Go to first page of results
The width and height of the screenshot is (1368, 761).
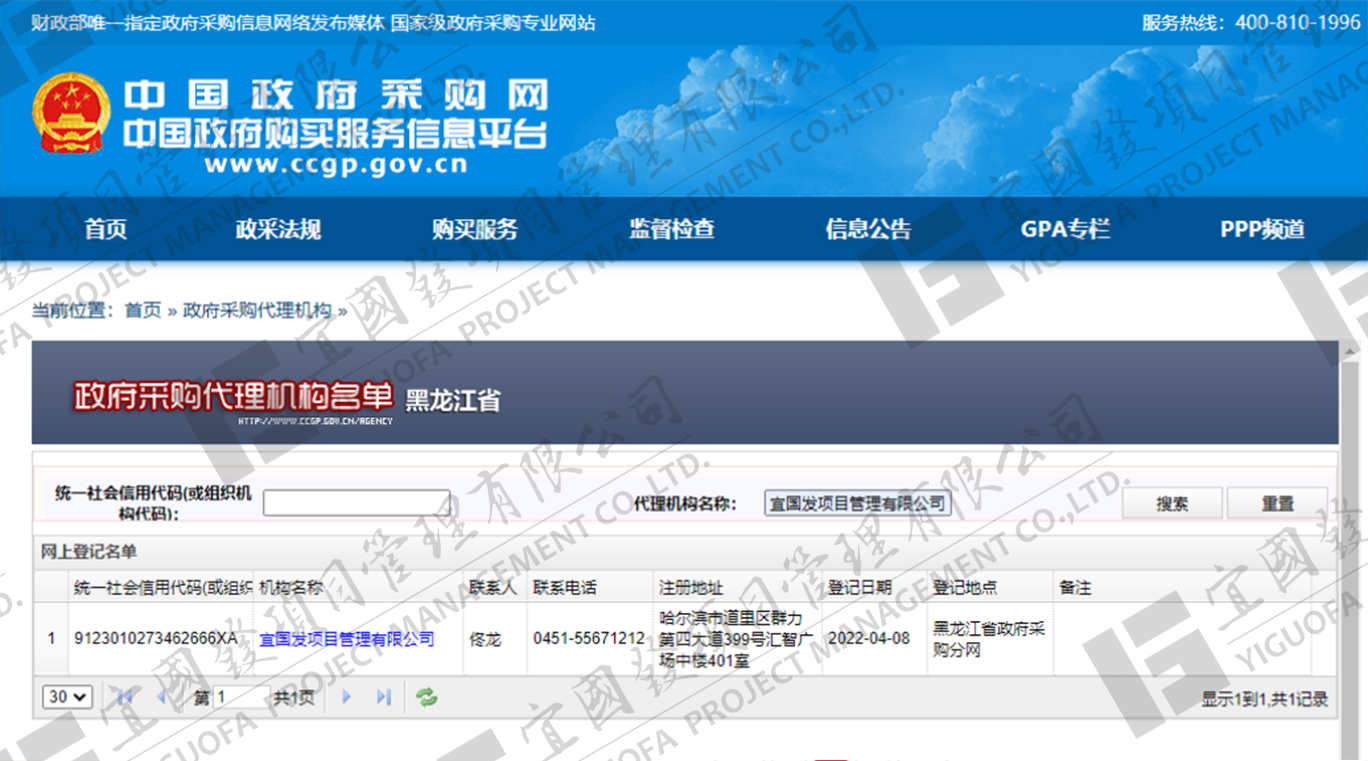[125, 697]
